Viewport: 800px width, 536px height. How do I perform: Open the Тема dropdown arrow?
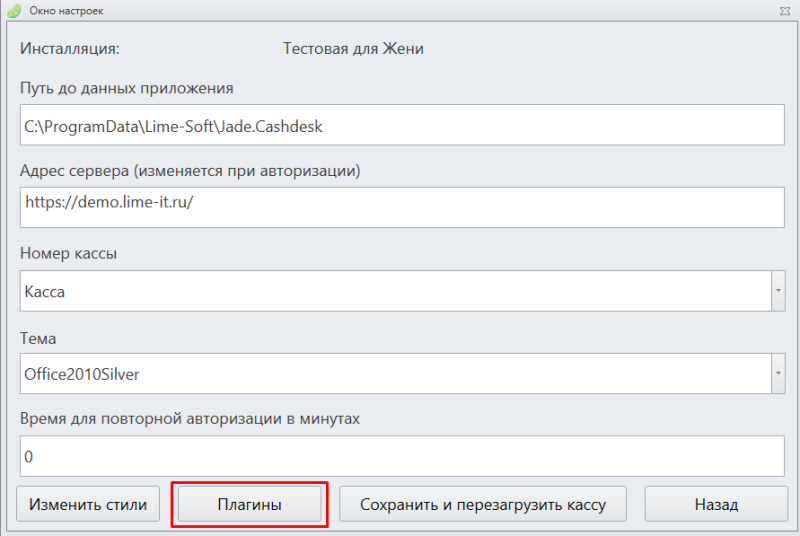tap(778, 373)
